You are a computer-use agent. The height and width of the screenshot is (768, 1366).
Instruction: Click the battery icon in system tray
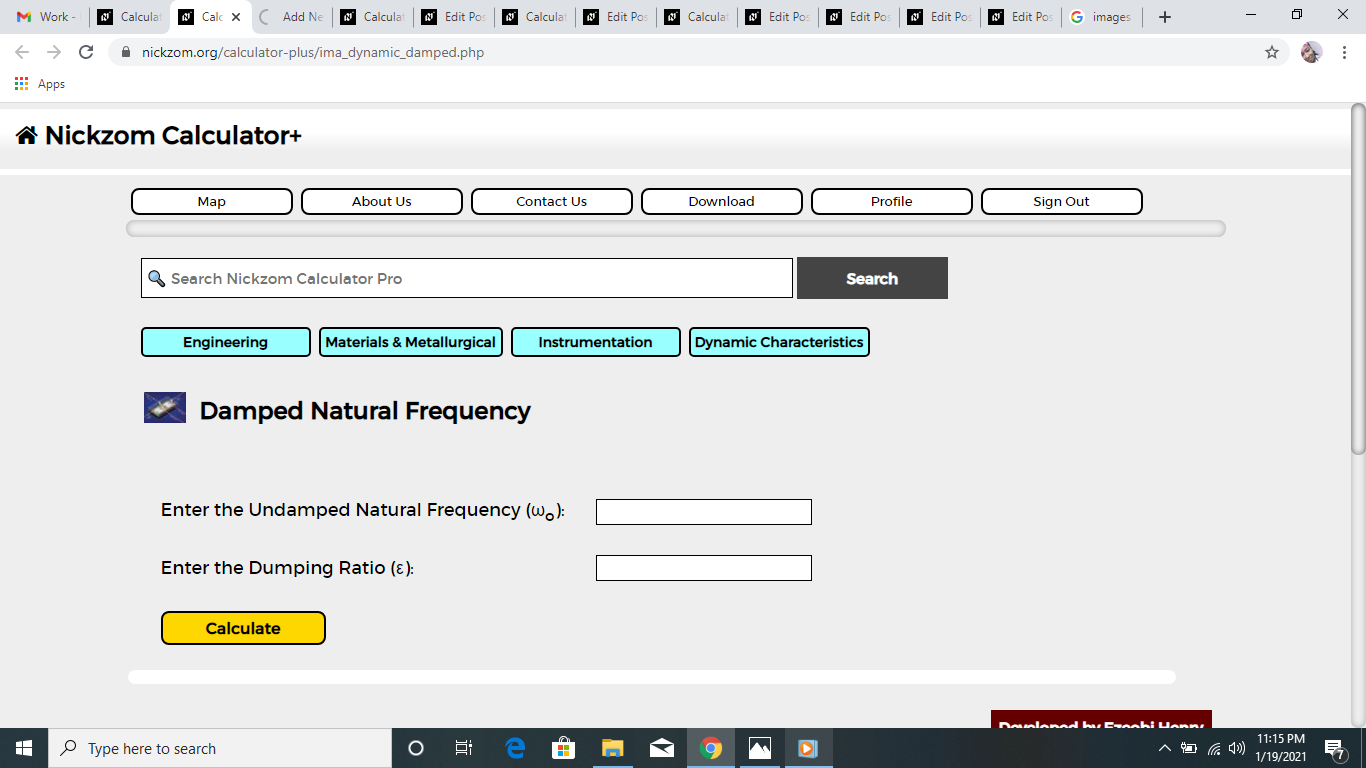1189,748
